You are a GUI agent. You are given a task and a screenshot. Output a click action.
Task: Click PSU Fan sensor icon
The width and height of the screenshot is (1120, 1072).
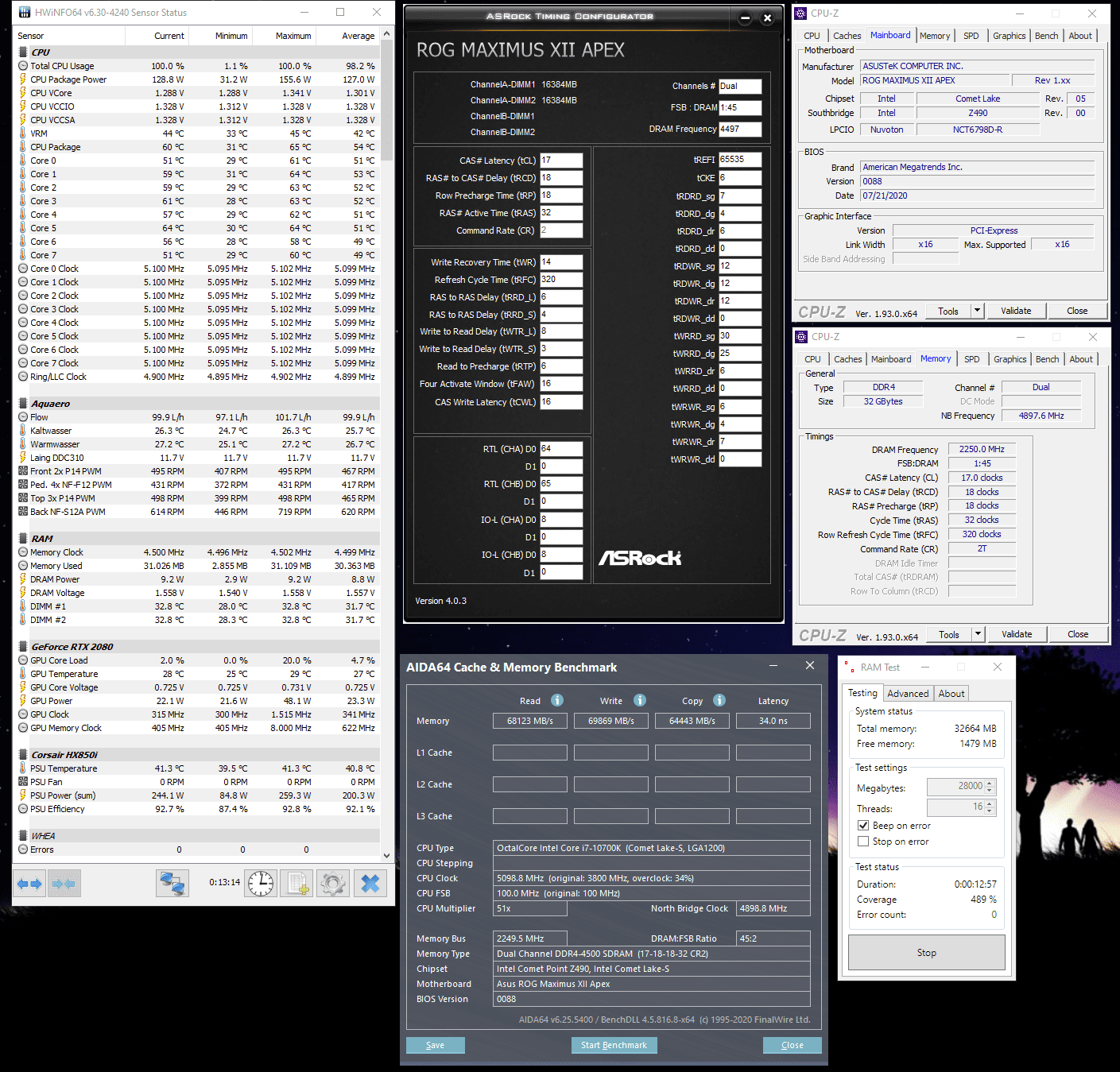point(23,782)
